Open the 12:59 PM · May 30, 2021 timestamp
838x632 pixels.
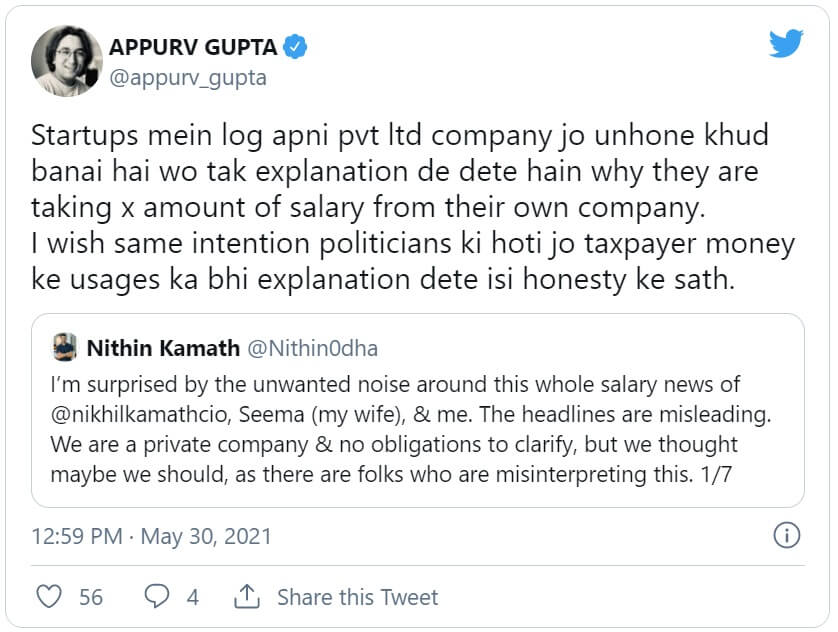point(152,536)
